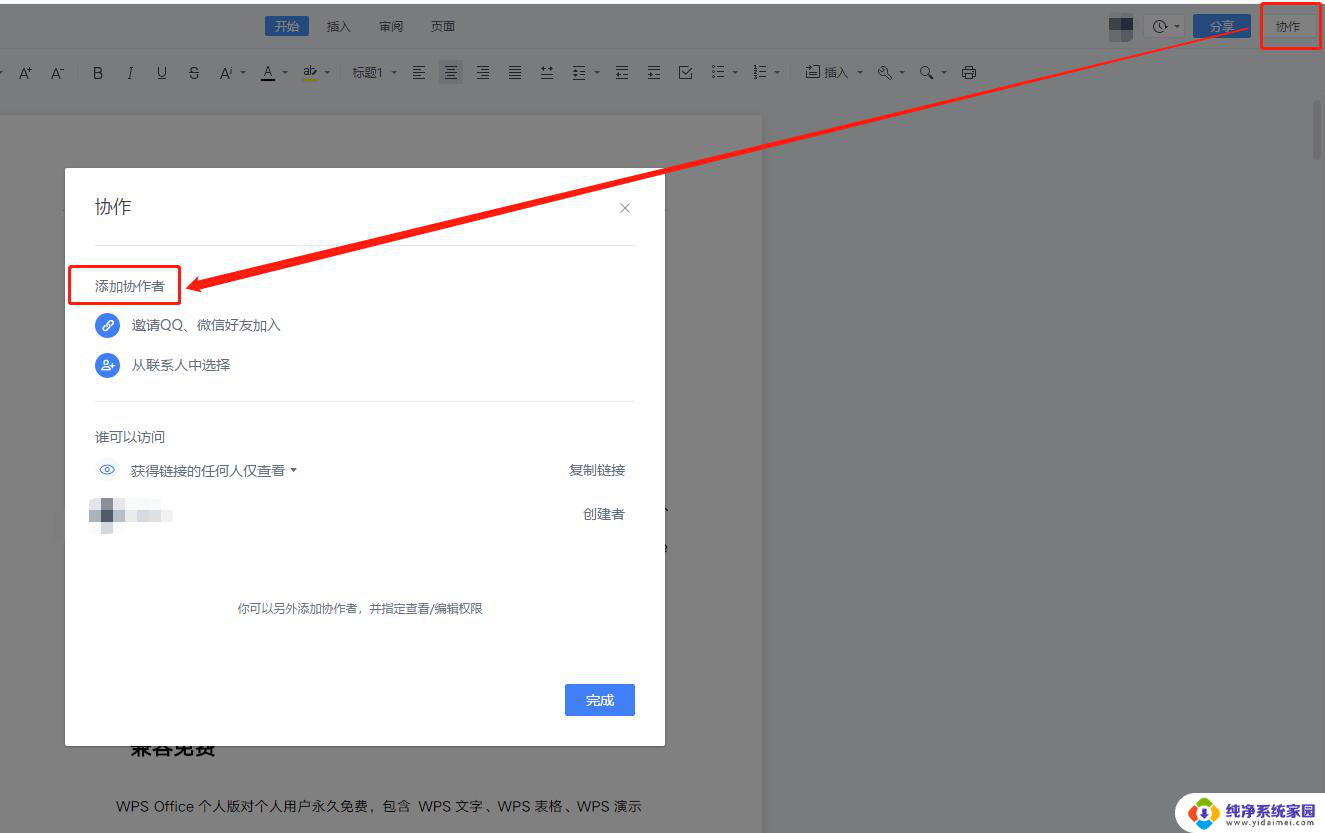Click the magnifier search icon

click(x=927, y=73)
